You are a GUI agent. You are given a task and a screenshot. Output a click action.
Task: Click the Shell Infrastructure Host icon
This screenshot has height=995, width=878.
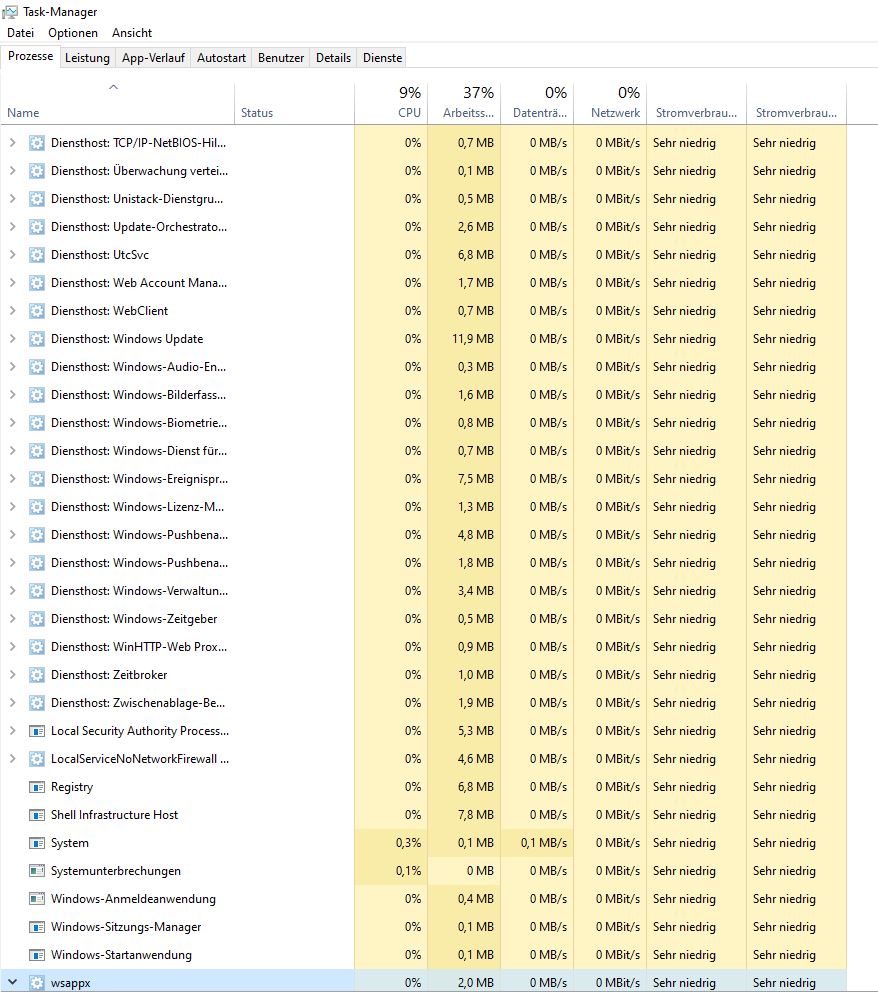37,815
